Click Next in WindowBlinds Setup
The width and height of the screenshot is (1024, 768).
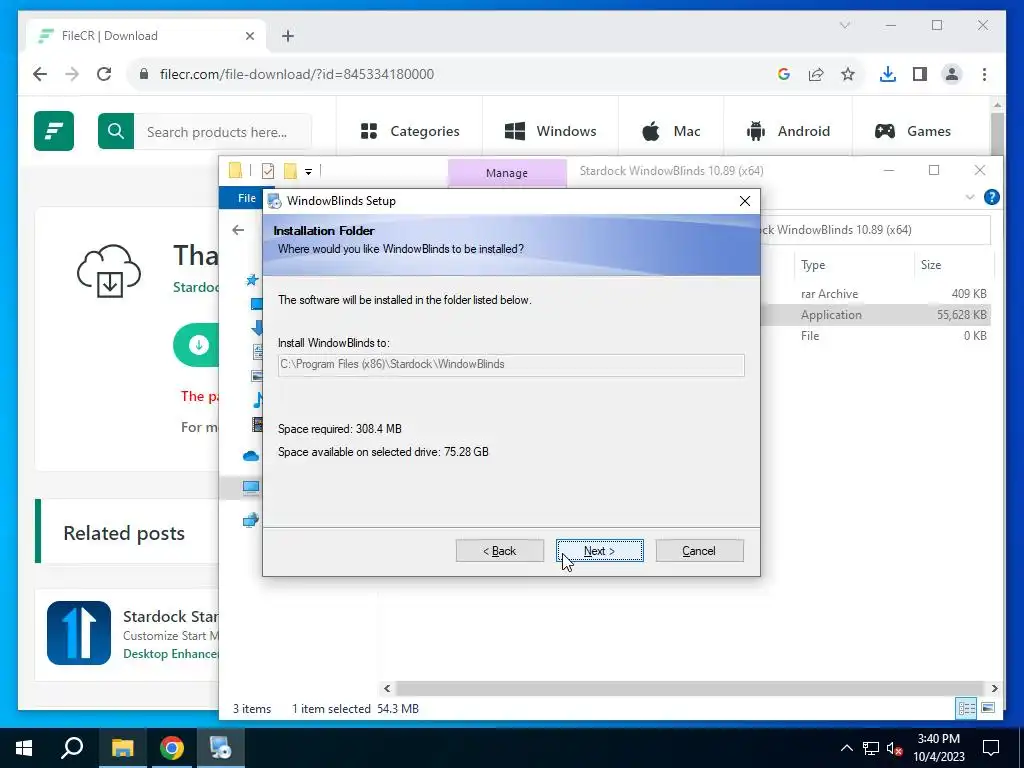(600, 551)
